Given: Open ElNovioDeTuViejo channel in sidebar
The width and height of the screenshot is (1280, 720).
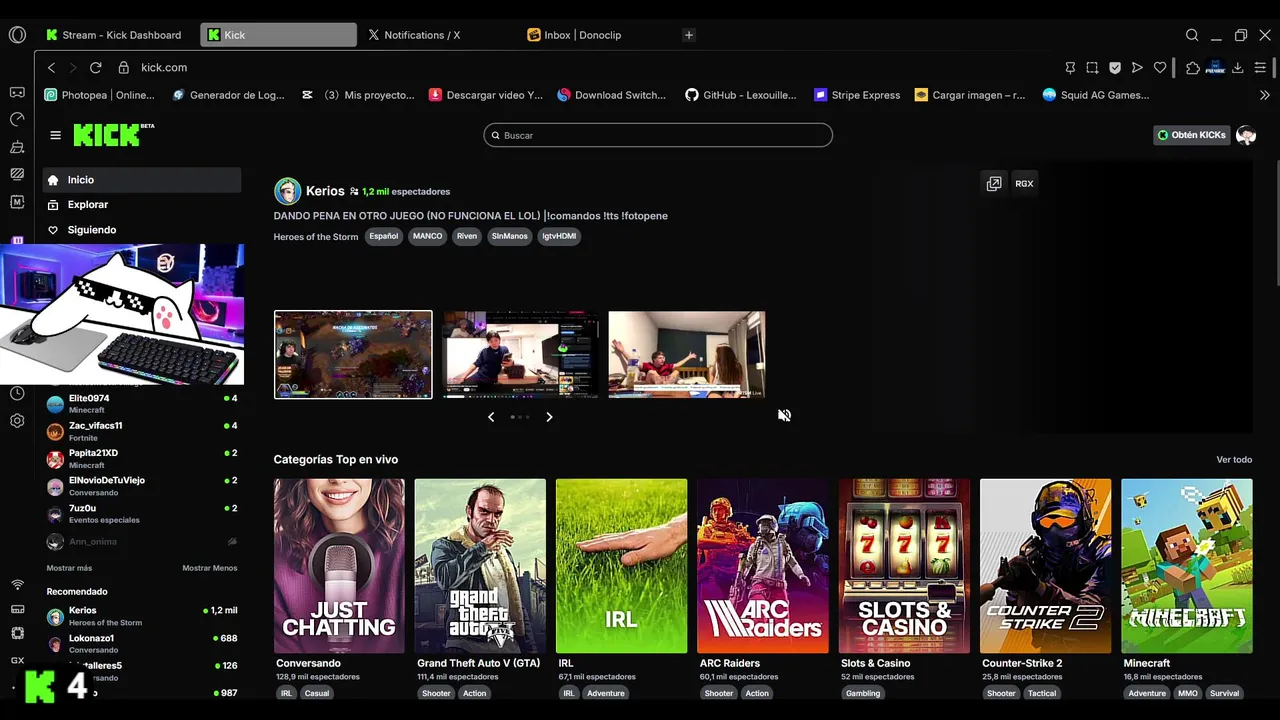Looking at the screenshot, I should click(141, 486).
